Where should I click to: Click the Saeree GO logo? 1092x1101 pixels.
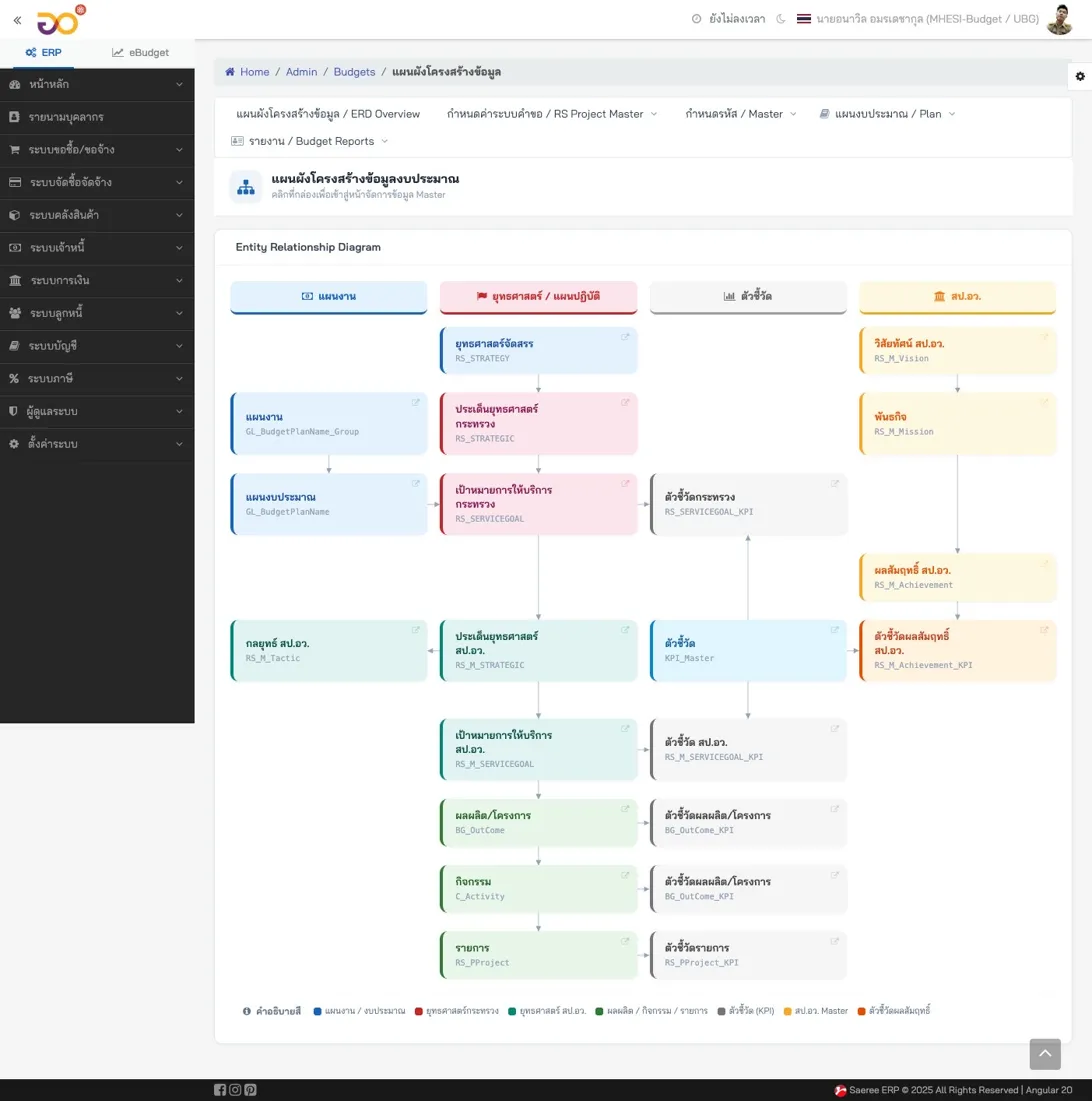[60, 20]
